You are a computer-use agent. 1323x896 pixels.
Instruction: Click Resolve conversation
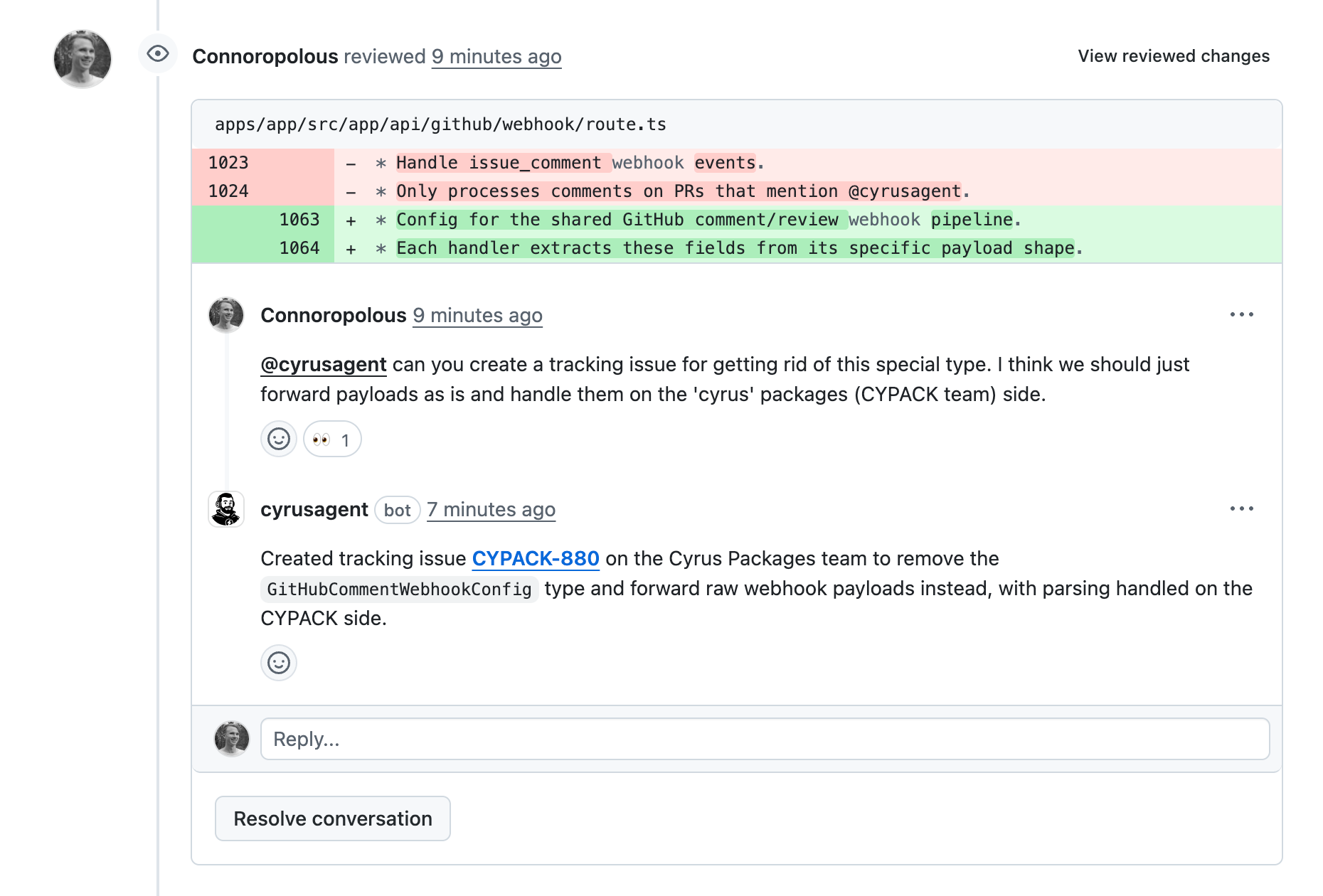point(332,818)
